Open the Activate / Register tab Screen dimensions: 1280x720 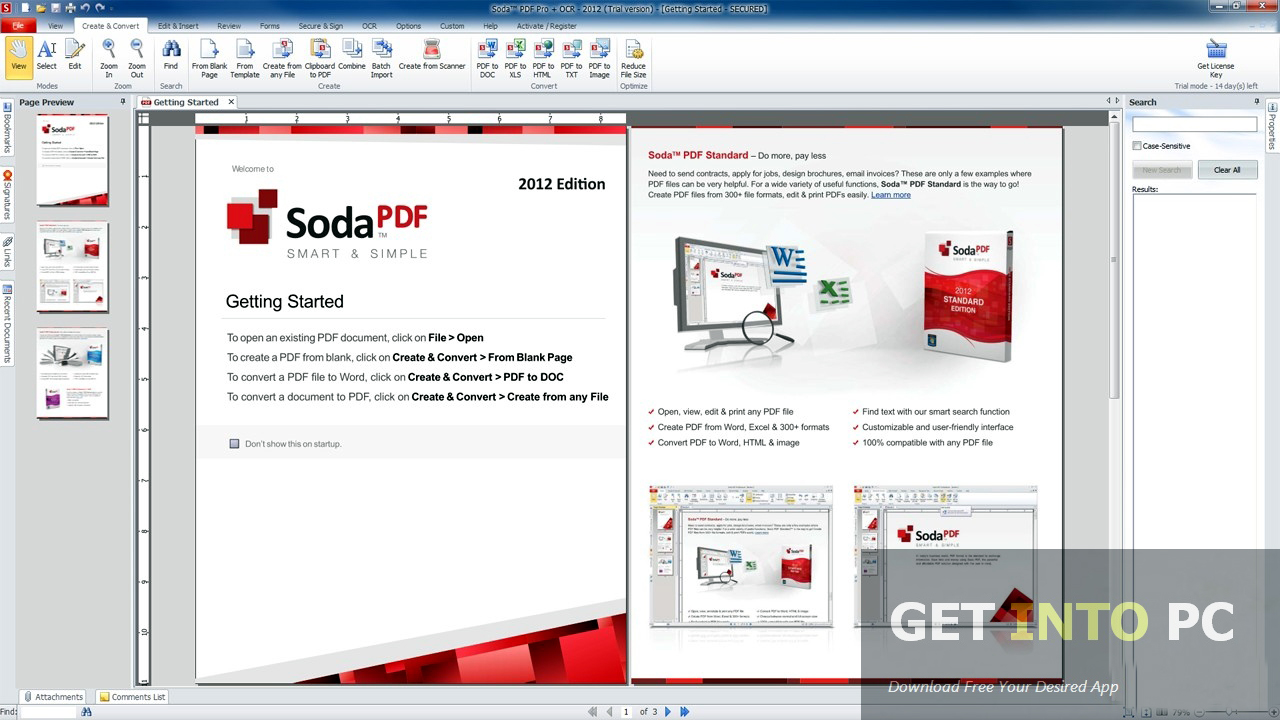(546, 25)
